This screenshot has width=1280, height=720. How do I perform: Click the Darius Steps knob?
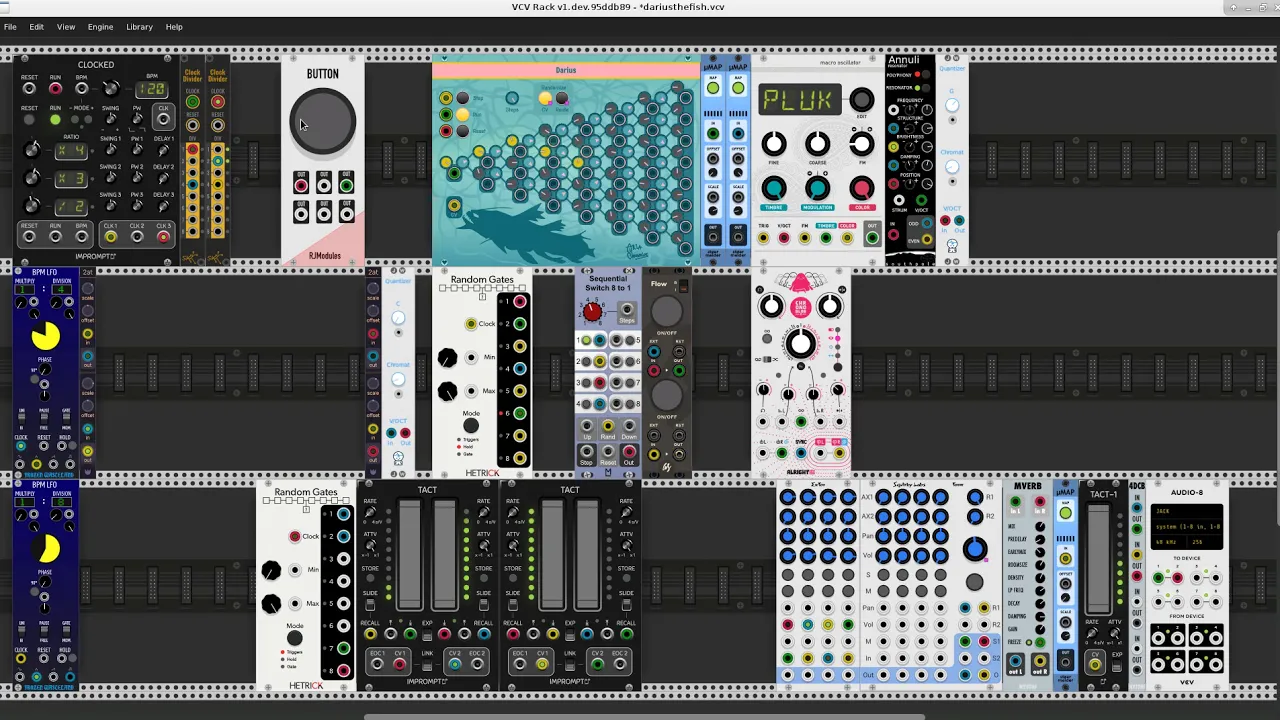click(512, 99)
